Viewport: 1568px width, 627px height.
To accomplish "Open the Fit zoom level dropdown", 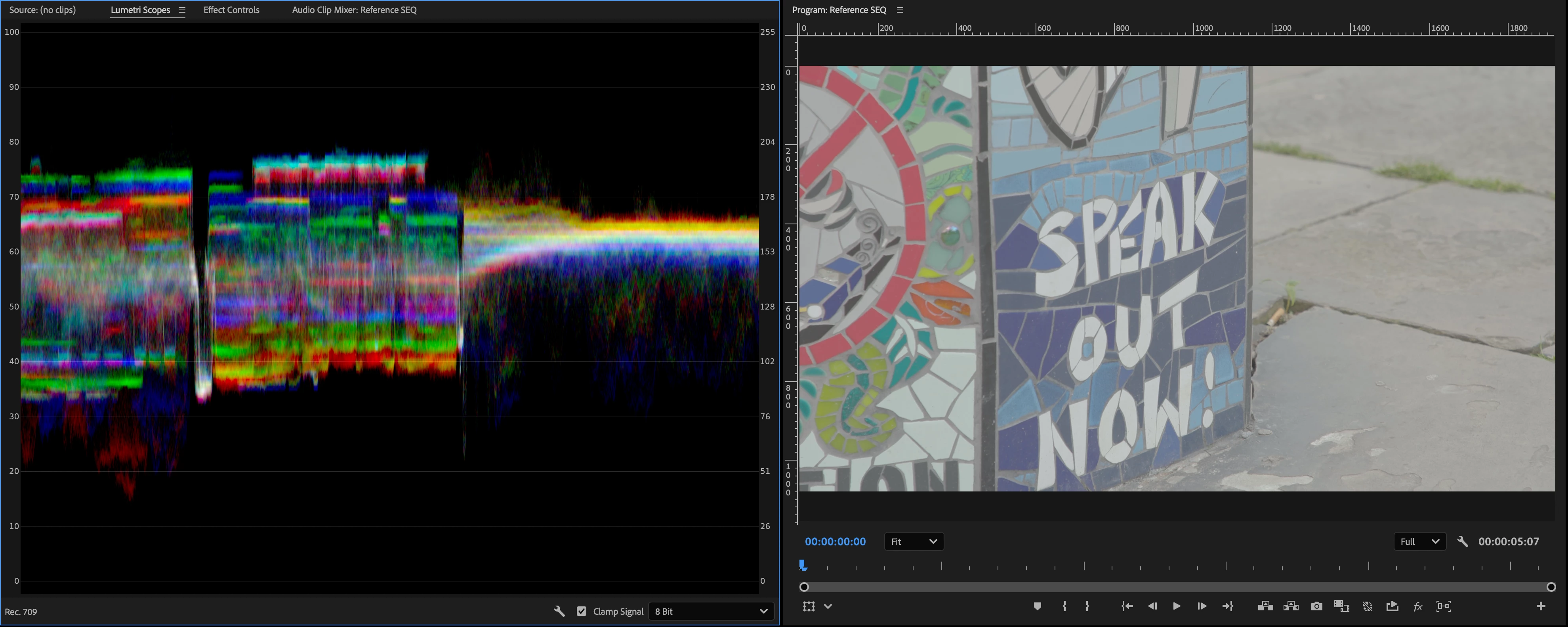I will point(913,541).
